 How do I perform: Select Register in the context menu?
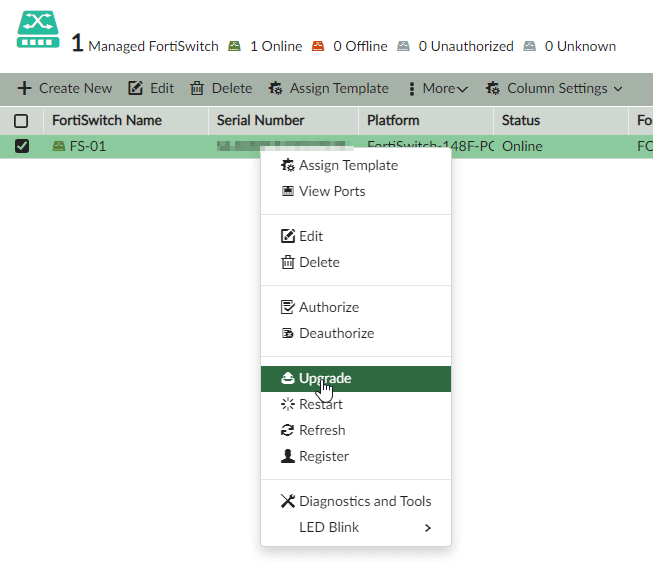click(356, 456)
